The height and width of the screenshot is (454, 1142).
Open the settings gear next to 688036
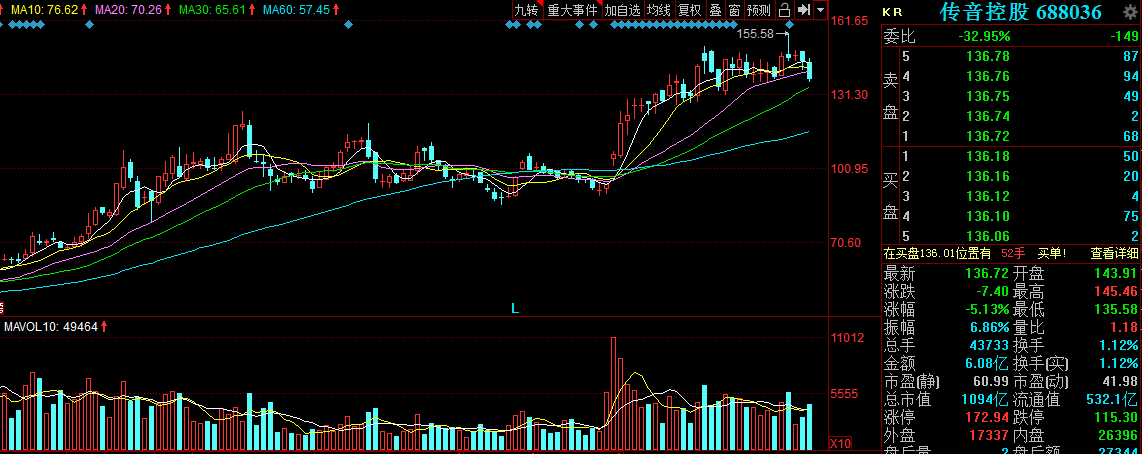1130,12
